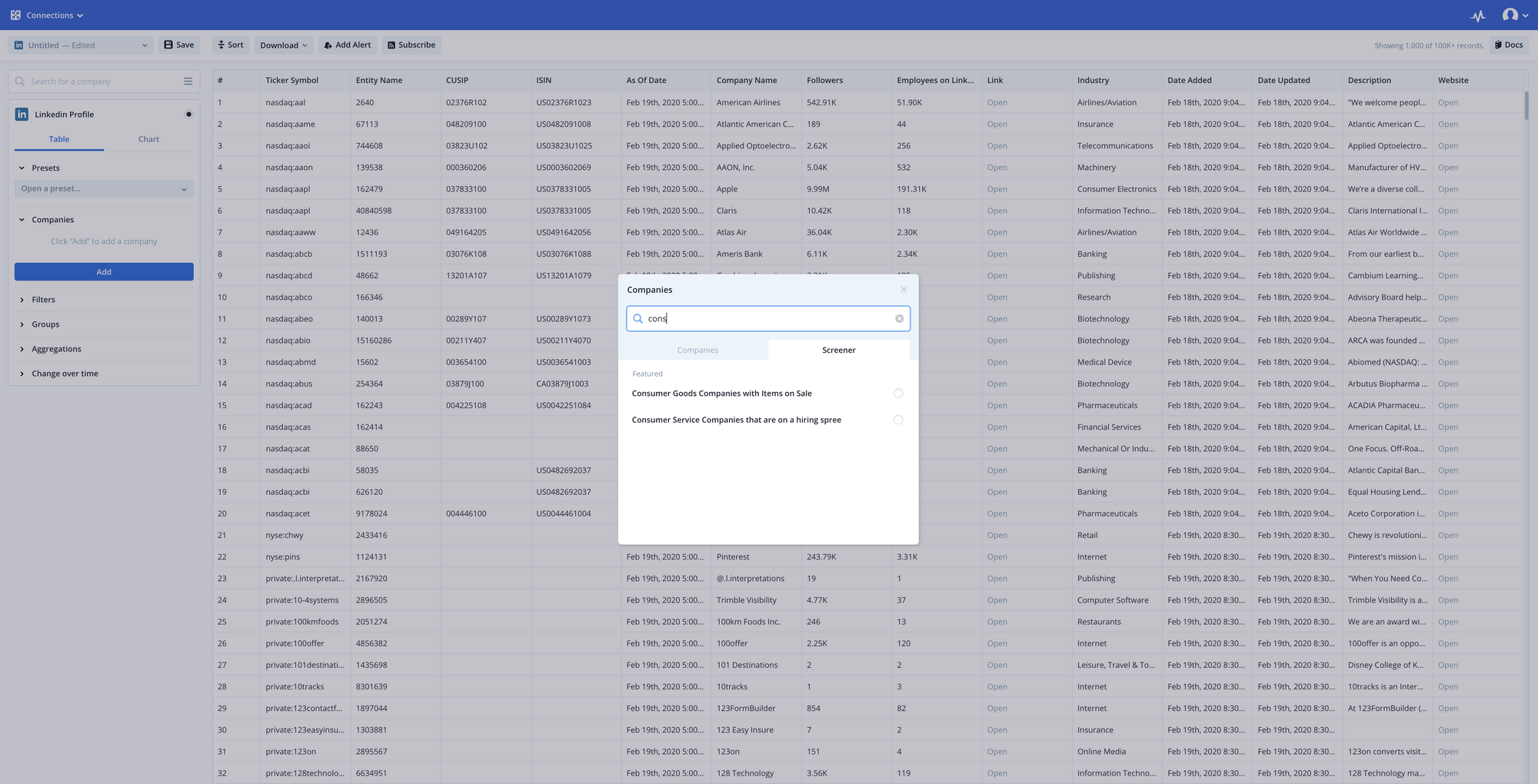1538x784 pixels.
Task: Click the activity pulse icon
Action: click(1478, 15)
